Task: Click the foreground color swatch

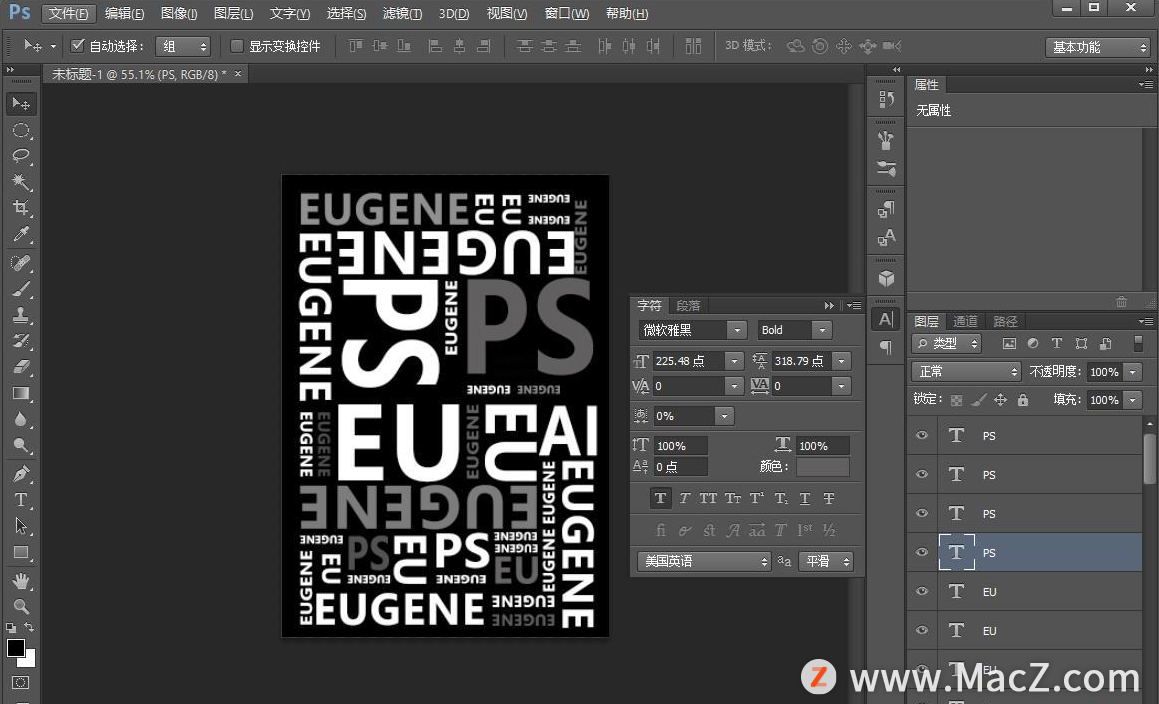Action: click(x=15, y=648)
